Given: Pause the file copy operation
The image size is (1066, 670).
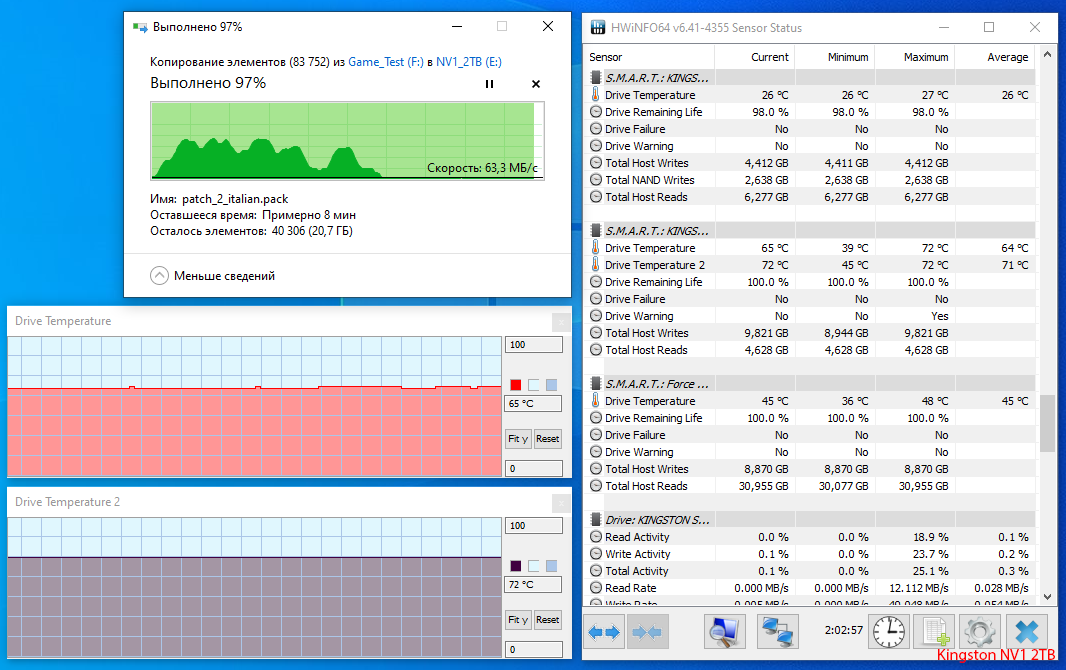Looking at the screenshot, I should coord(489,84).
